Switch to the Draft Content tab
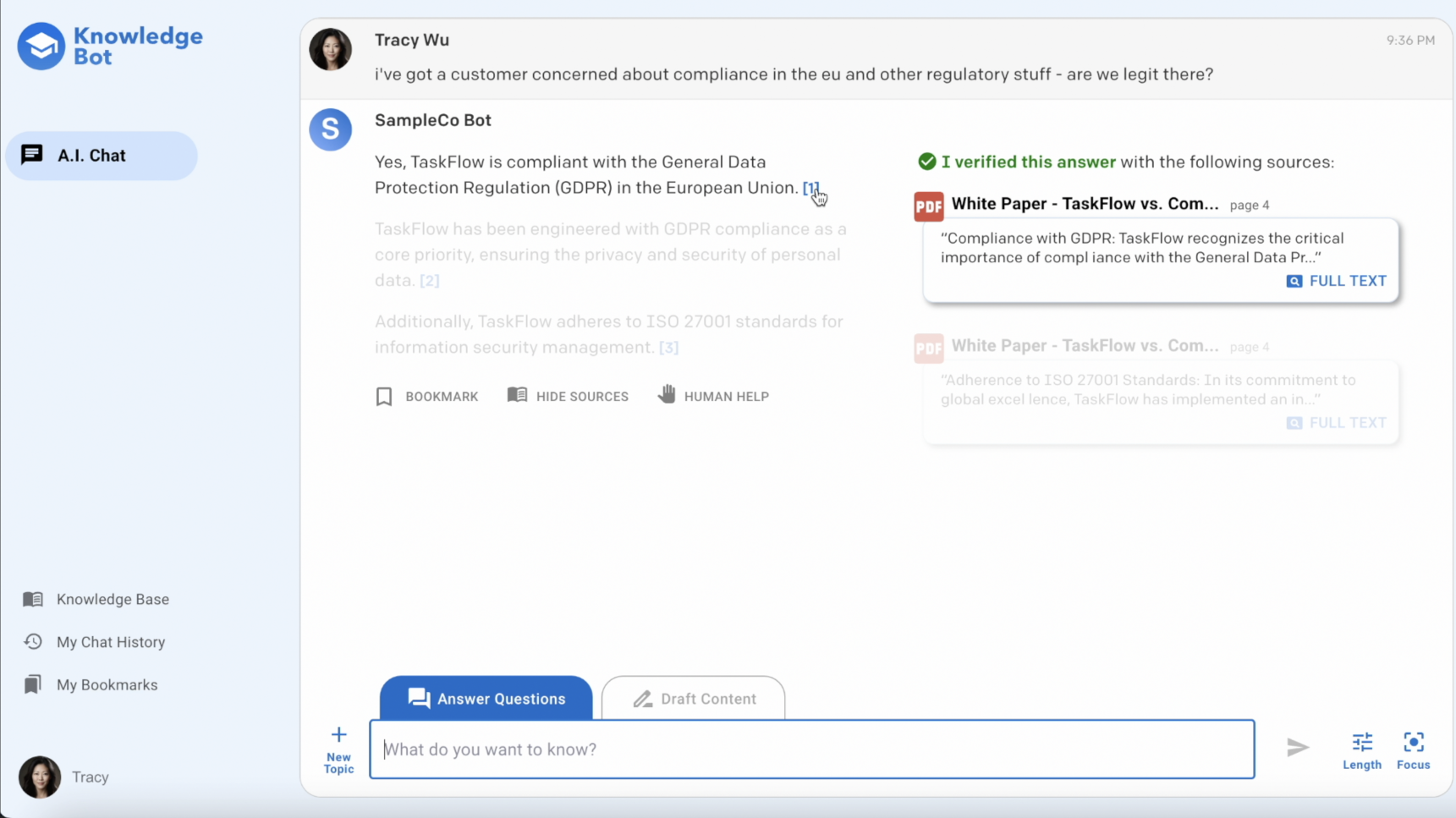This screenshot has width=1456, height=818. (x=694, y=698)
